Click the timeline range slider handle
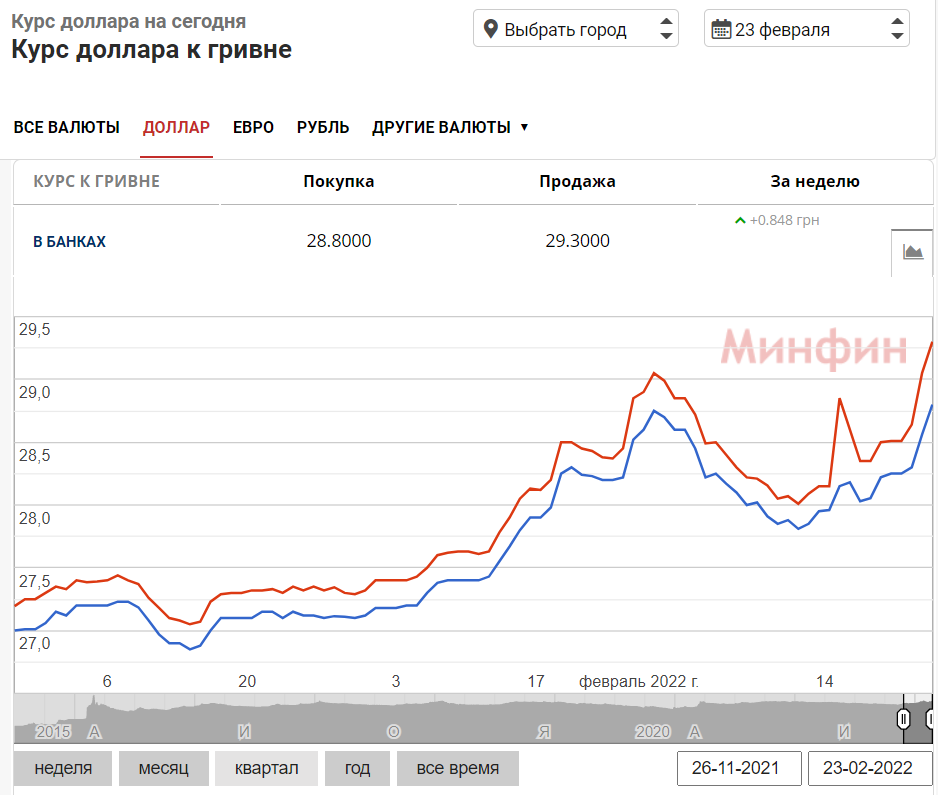The width and height of the screenshot is (938, 795). 903,718
